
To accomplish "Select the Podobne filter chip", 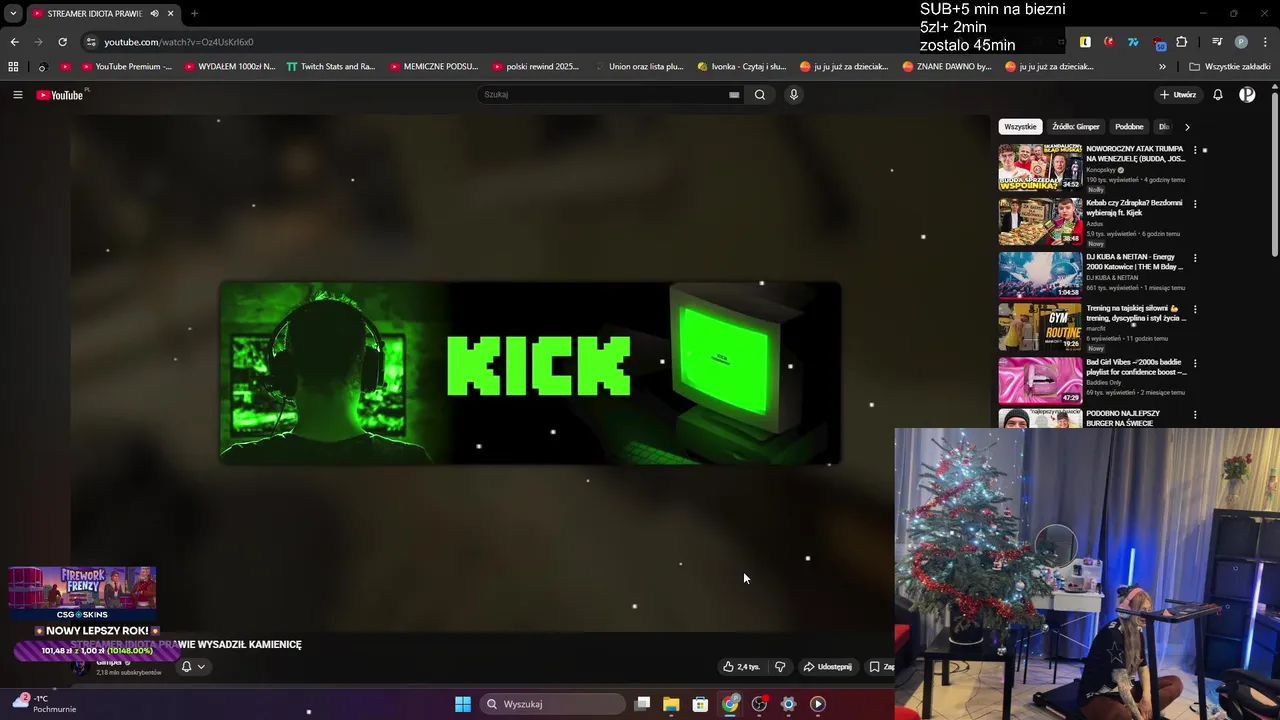I will [x=1129, y=127].
